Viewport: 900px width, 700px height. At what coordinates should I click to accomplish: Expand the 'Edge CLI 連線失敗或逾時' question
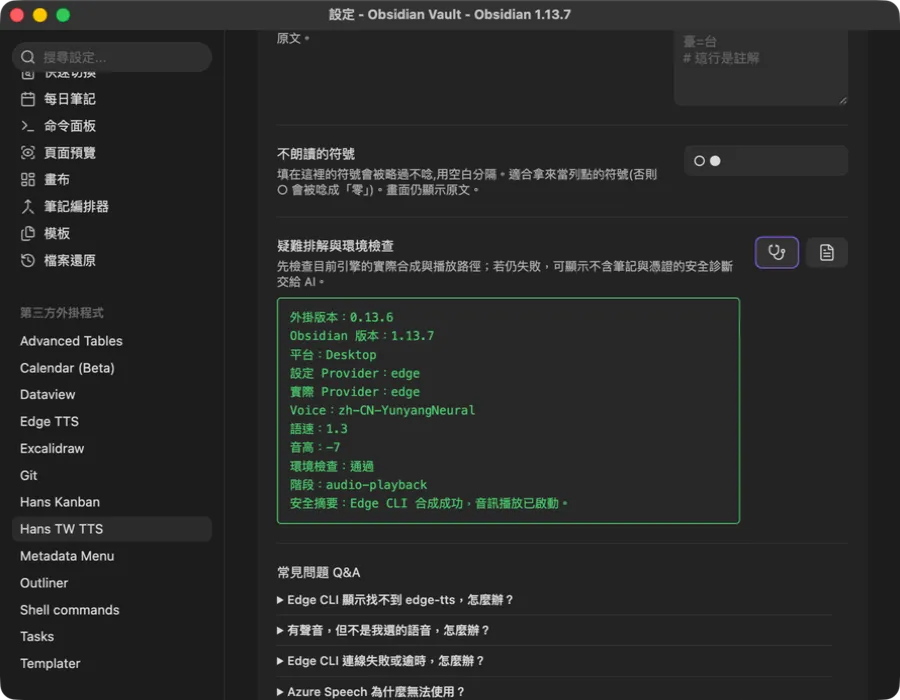tap(381, 661)
